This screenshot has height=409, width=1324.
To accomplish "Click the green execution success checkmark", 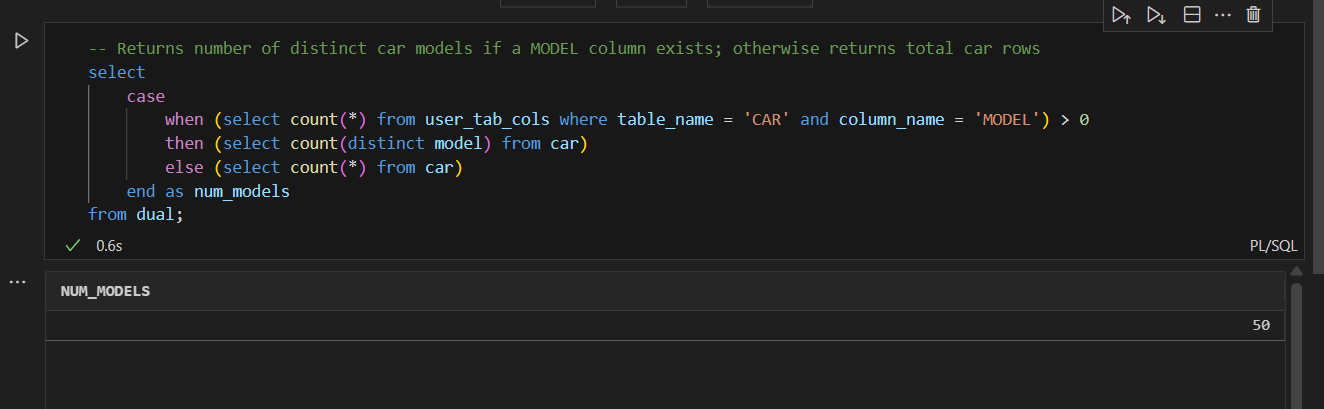I will tap(72, 245).
